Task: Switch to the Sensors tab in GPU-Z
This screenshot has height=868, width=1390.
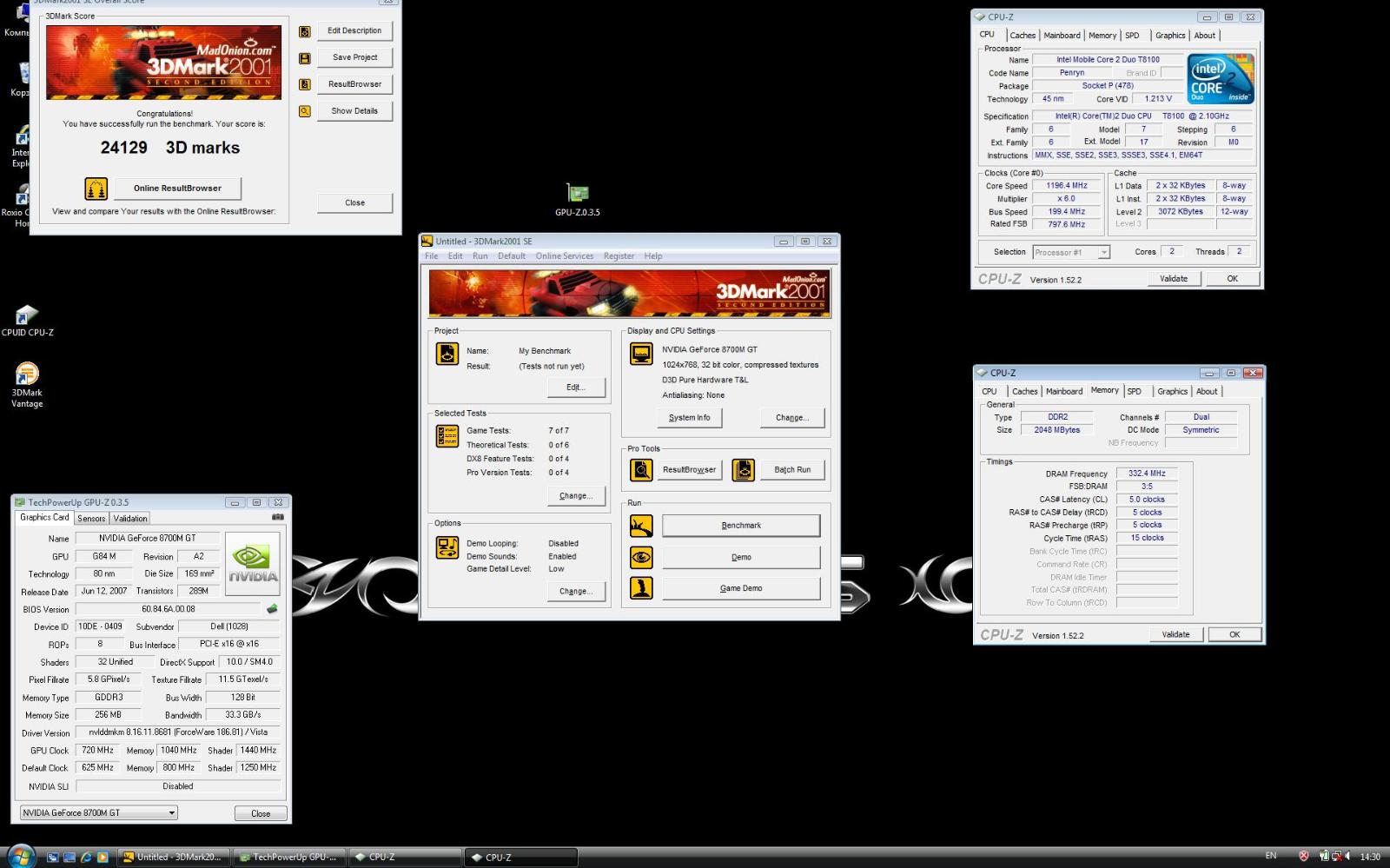Action: 91,518
